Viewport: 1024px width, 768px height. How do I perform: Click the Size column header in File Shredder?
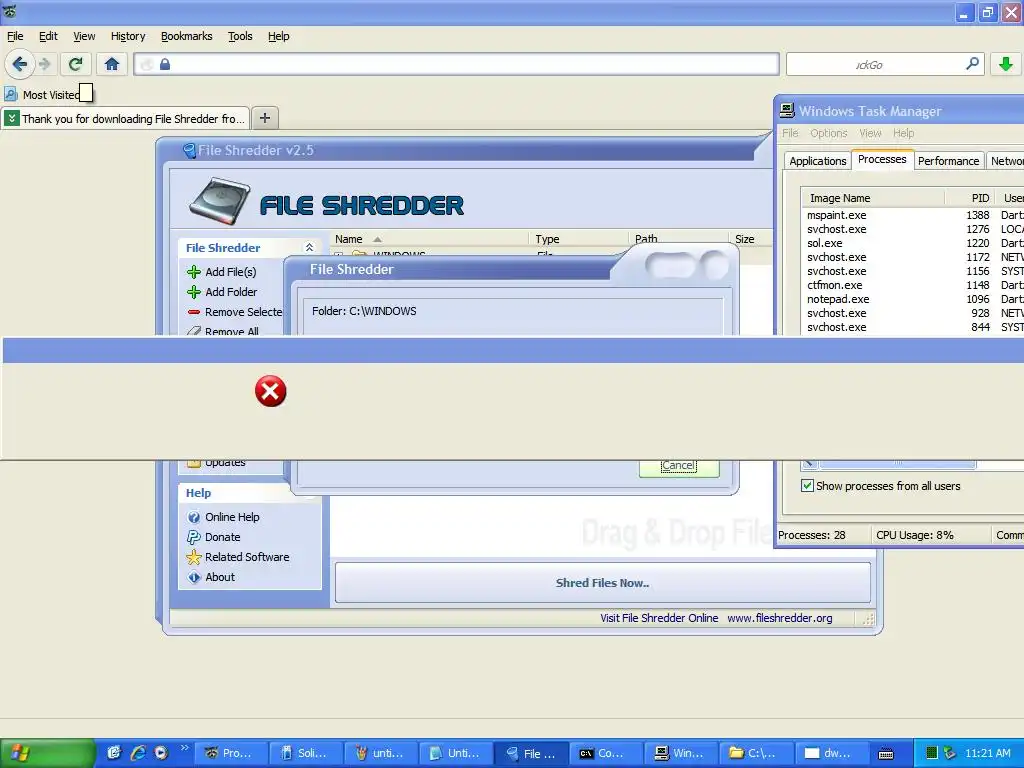750,239
